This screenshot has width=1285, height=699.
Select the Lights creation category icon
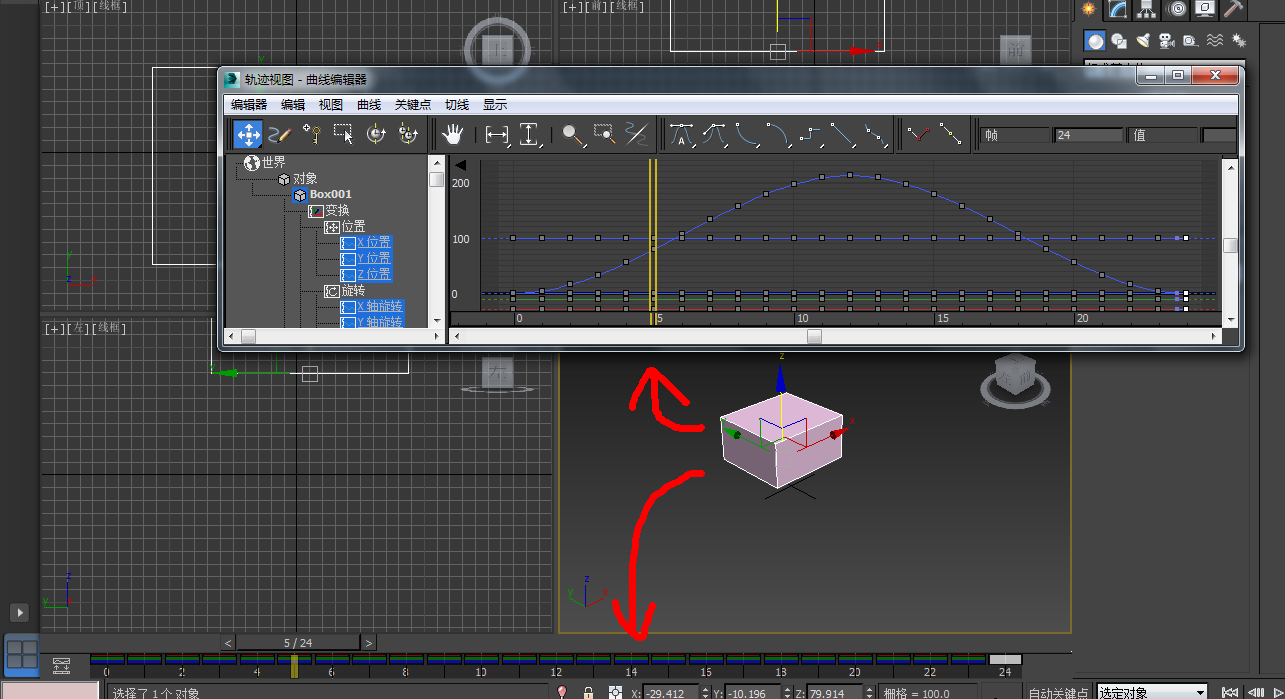1143,40
